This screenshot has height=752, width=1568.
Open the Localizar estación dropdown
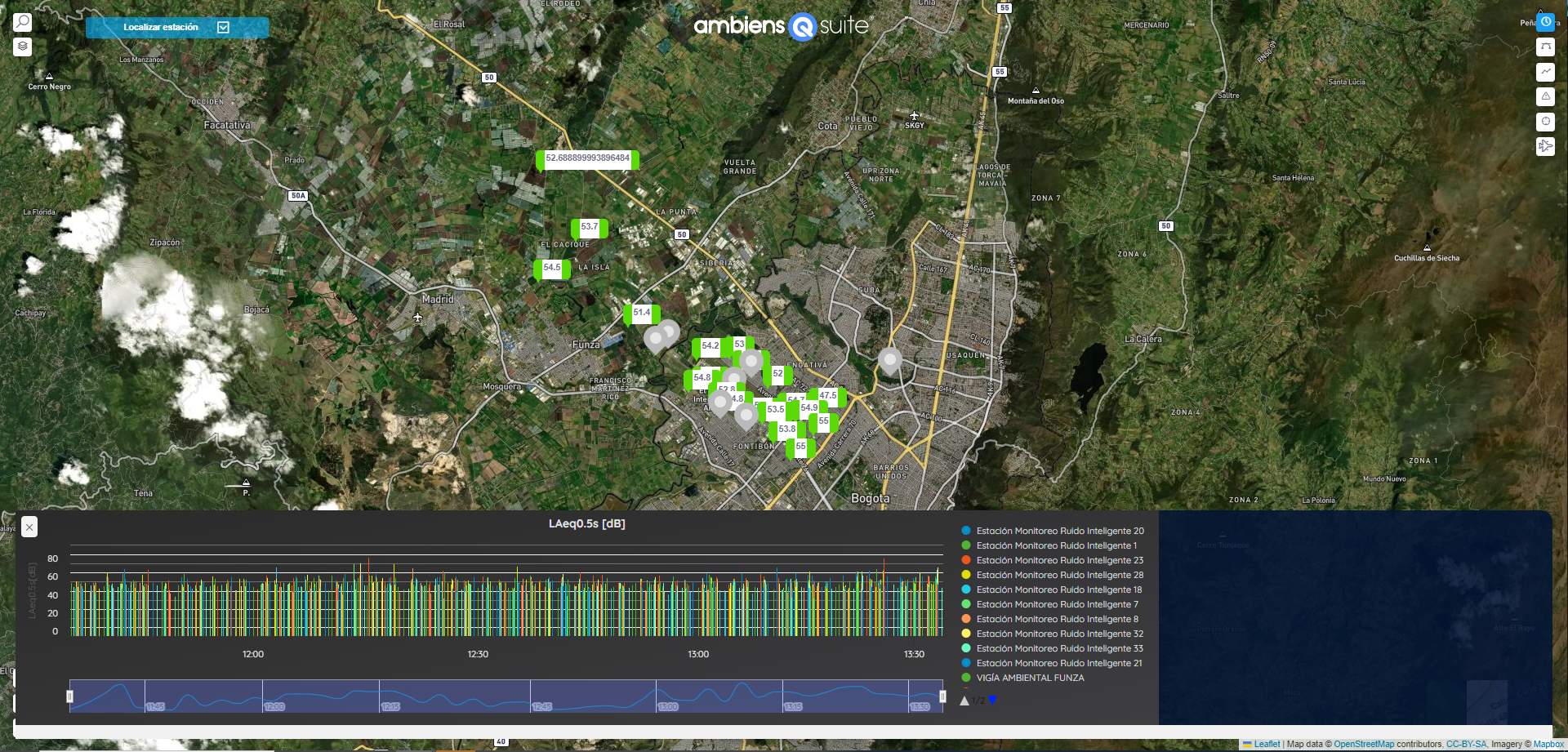tap(177, 28)
